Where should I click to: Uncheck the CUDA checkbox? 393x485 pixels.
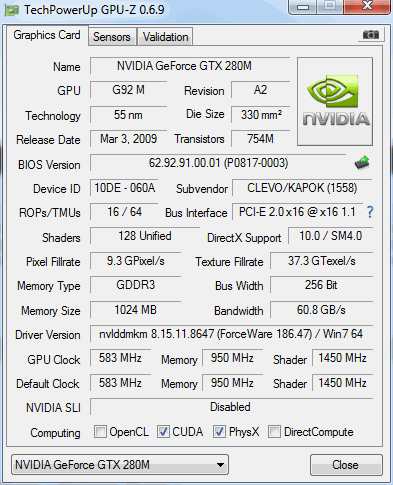[x=163, y=432]
